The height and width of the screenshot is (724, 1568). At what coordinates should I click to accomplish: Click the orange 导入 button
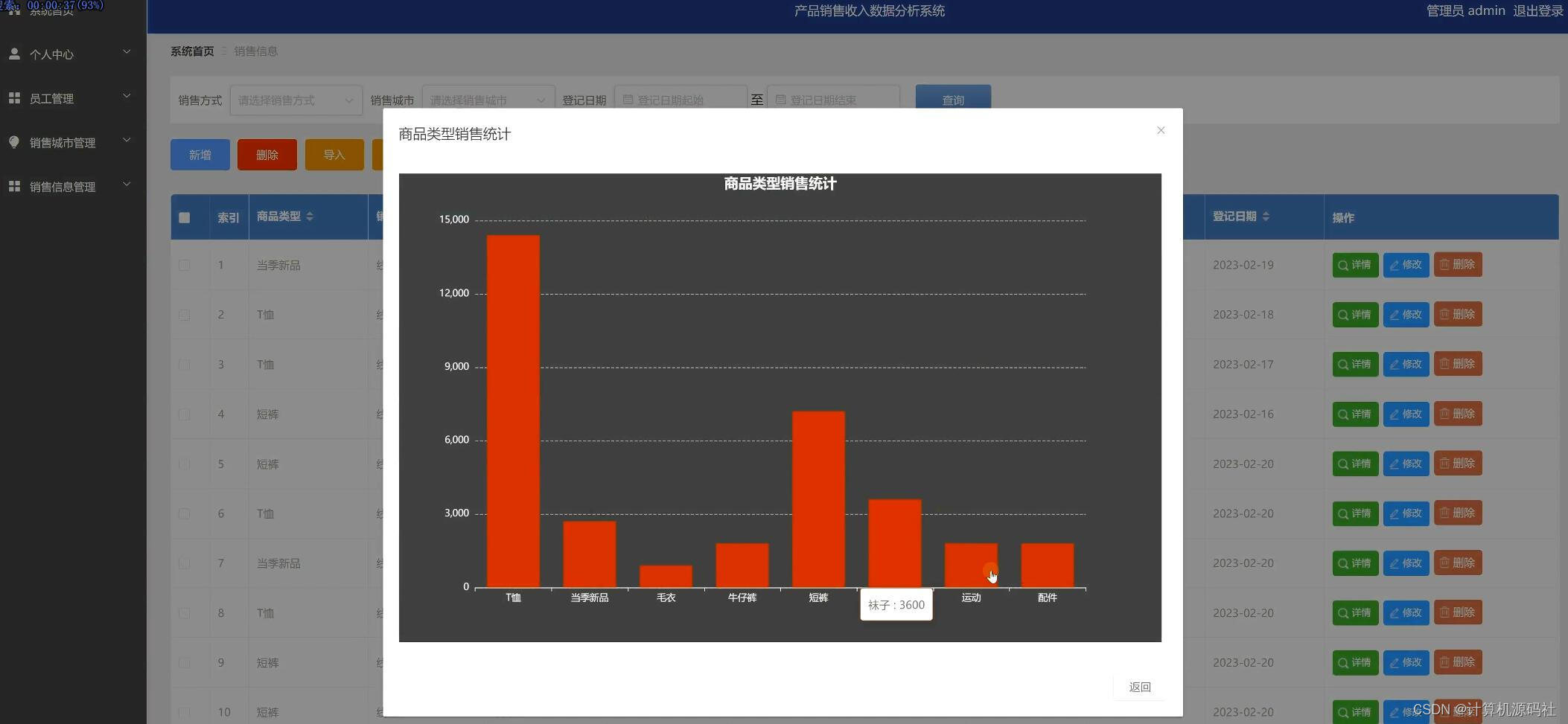[x=334, y=155]
